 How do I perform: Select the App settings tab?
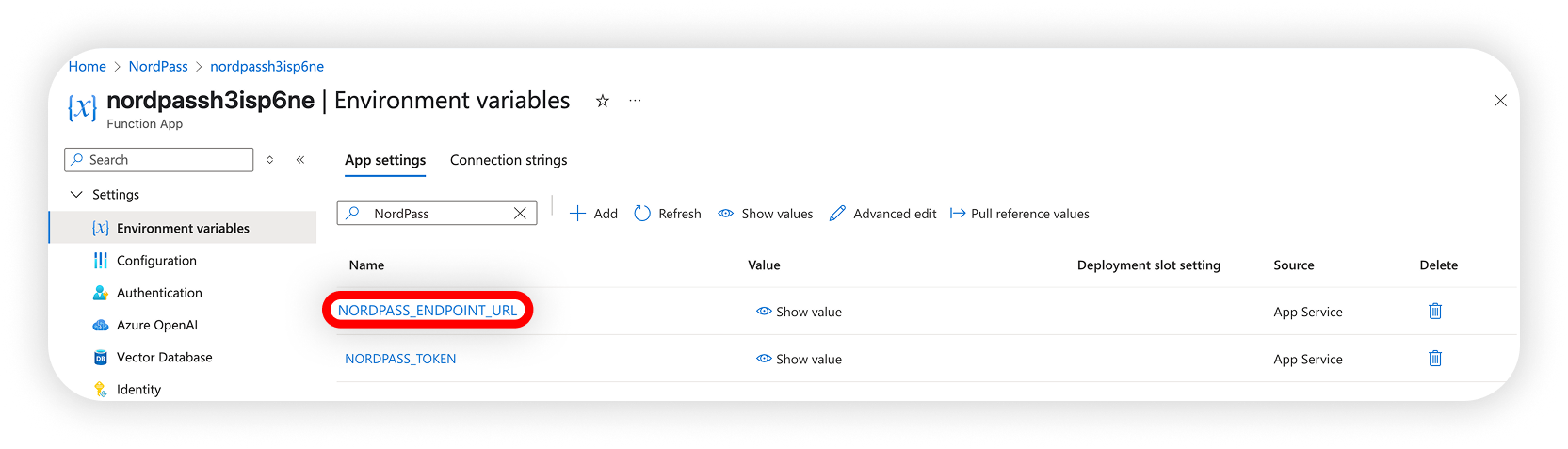(385, 160)
